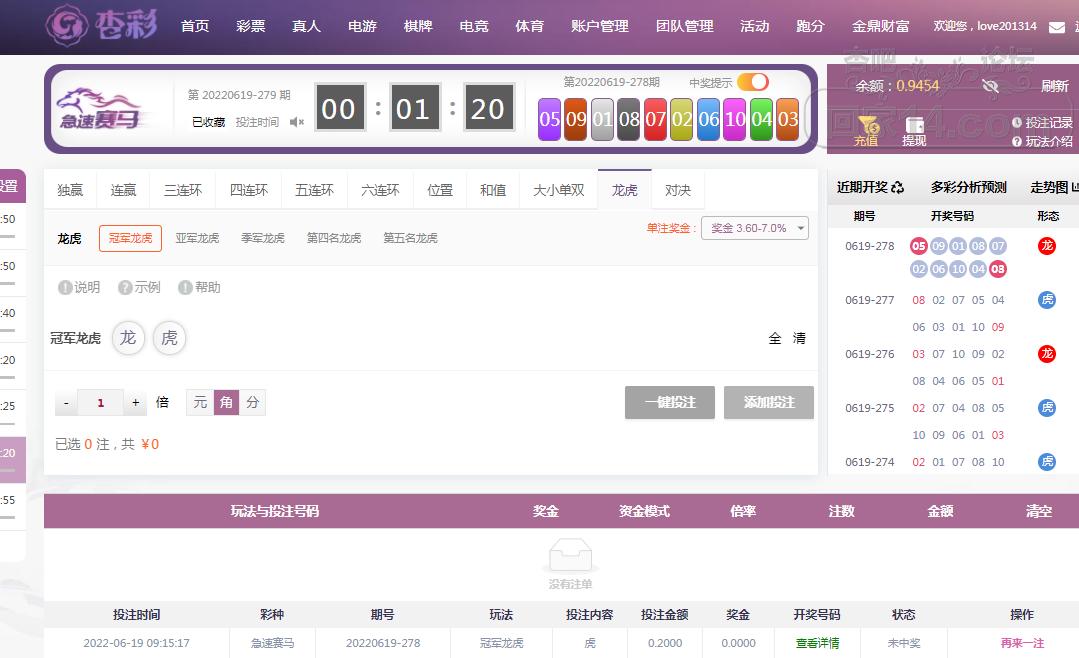
Task: Click the muted speaker sound icon
Action: tap(297, 122)
